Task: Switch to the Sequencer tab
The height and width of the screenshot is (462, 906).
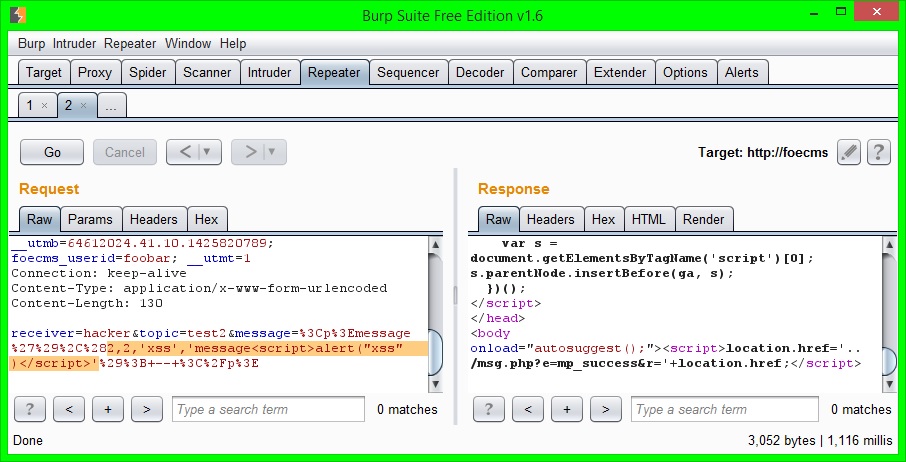Action: click(x=408, y=73)
